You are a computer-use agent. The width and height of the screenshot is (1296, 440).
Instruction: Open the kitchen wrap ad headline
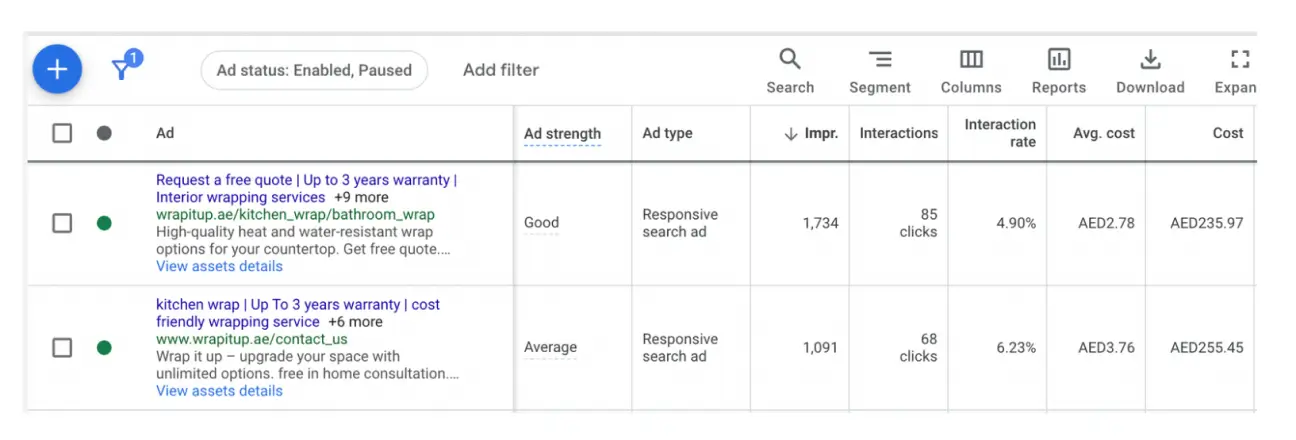298,313
